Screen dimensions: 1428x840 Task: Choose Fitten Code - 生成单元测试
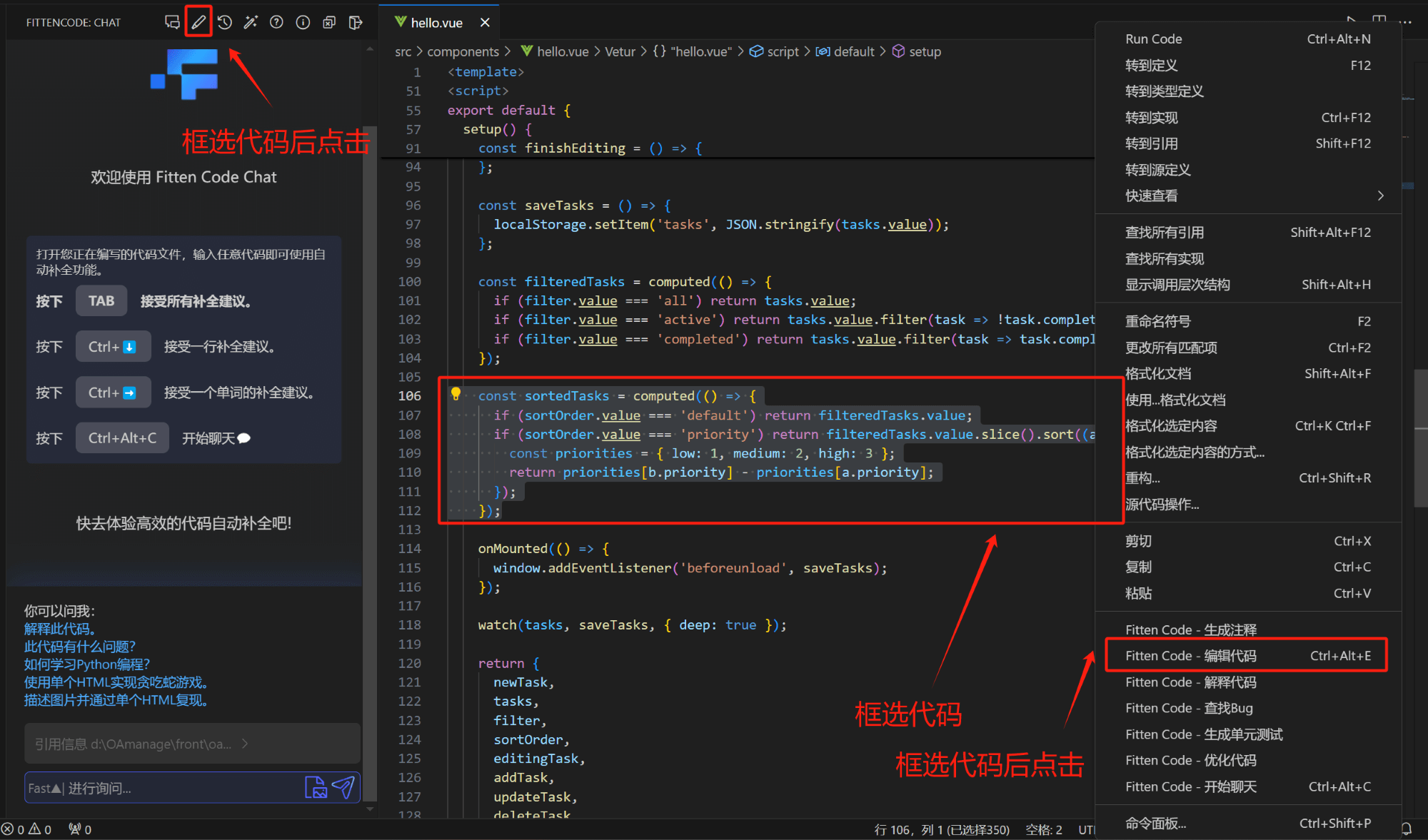click(x=1248, y=734)
